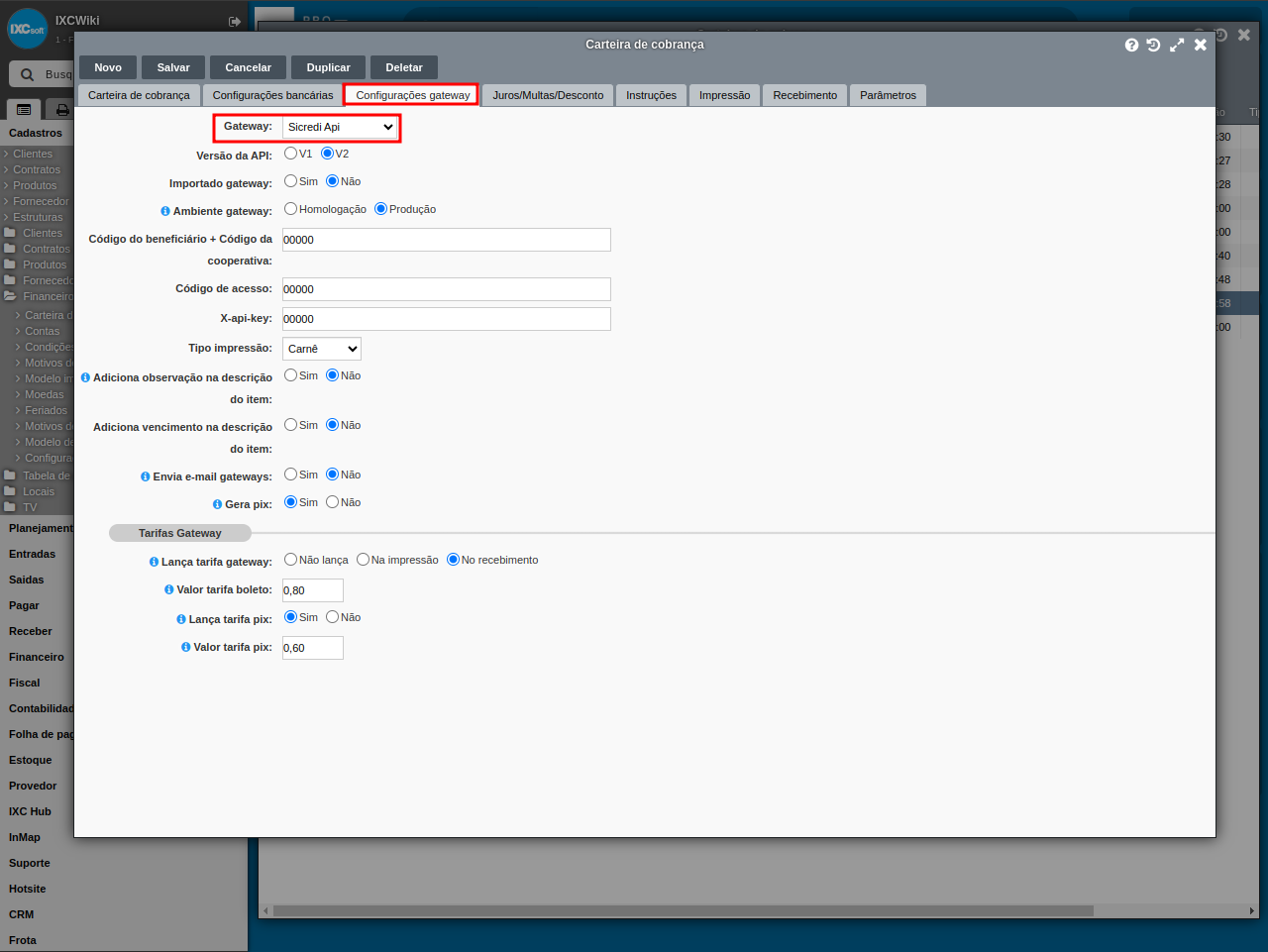The width and height of the screenshot is (1268, 952).
Task: Click the Cancelar button
Action: click(x=248, y=67)
